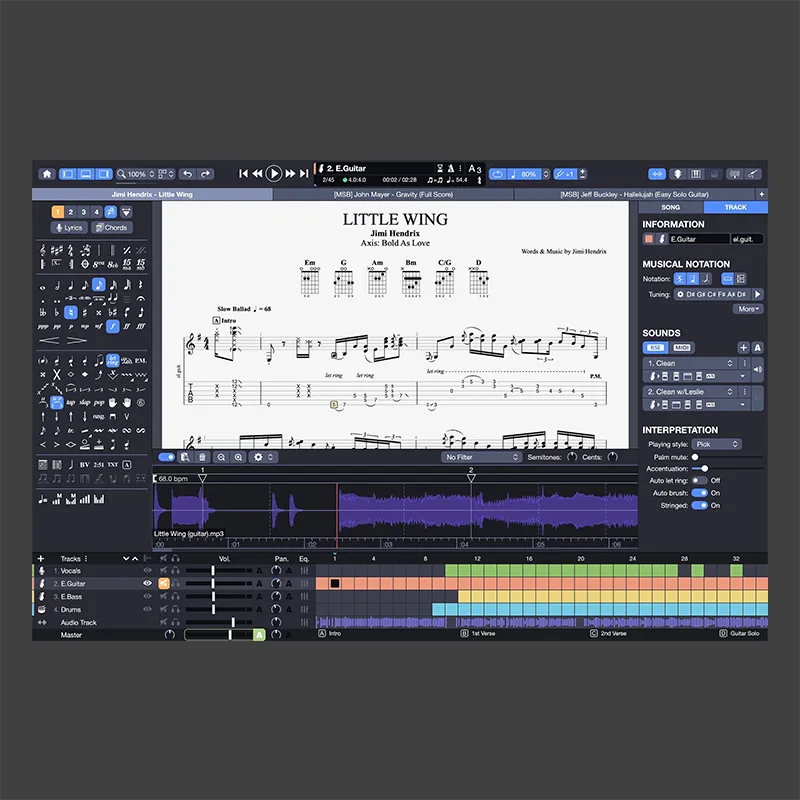The image size is (800, 800).
Task: Select voice 3 button
Action: [84, 212]
